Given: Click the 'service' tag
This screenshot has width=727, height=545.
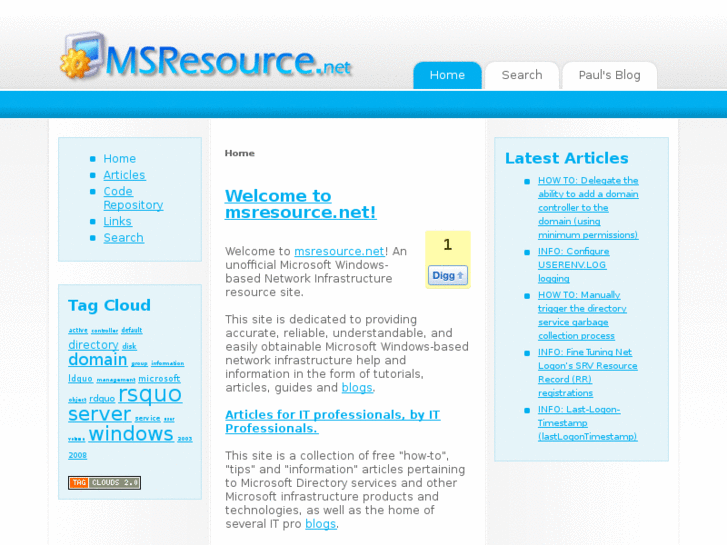Looking at the screenshot, I should pos(147,418).
